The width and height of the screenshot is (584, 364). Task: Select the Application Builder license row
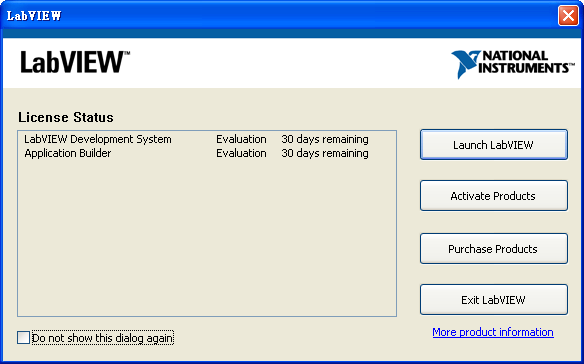[x=196, y=153]
